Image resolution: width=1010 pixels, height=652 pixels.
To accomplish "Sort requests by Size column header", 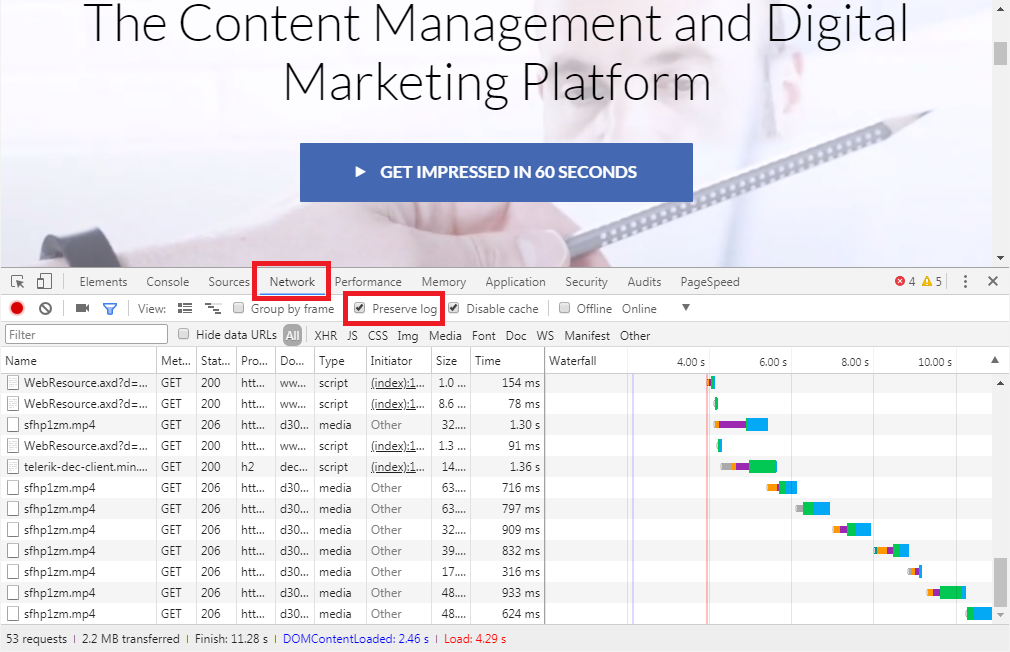I will click(x=450, y=361).
